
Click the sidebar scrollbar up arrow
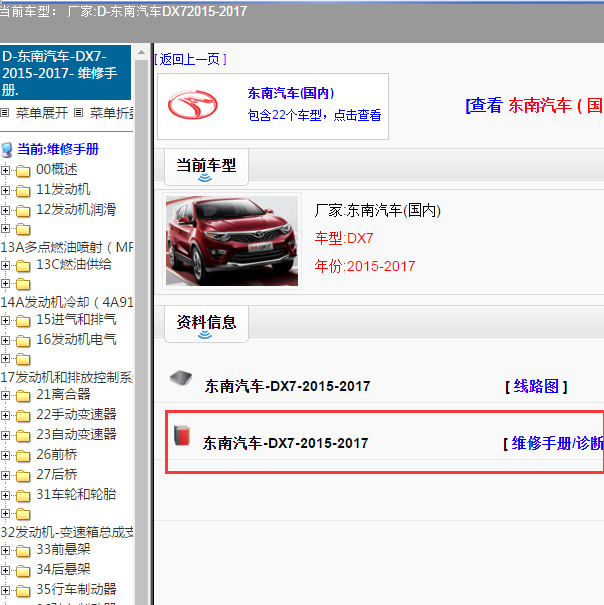(141, 52)
